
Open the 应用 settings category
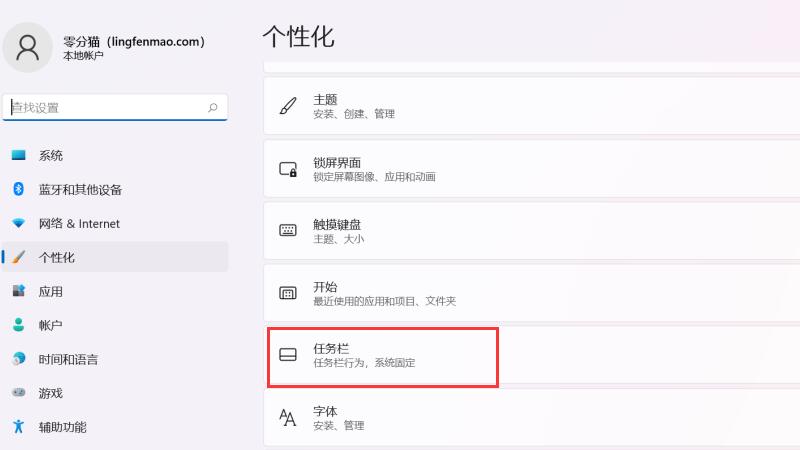[50, 291]
